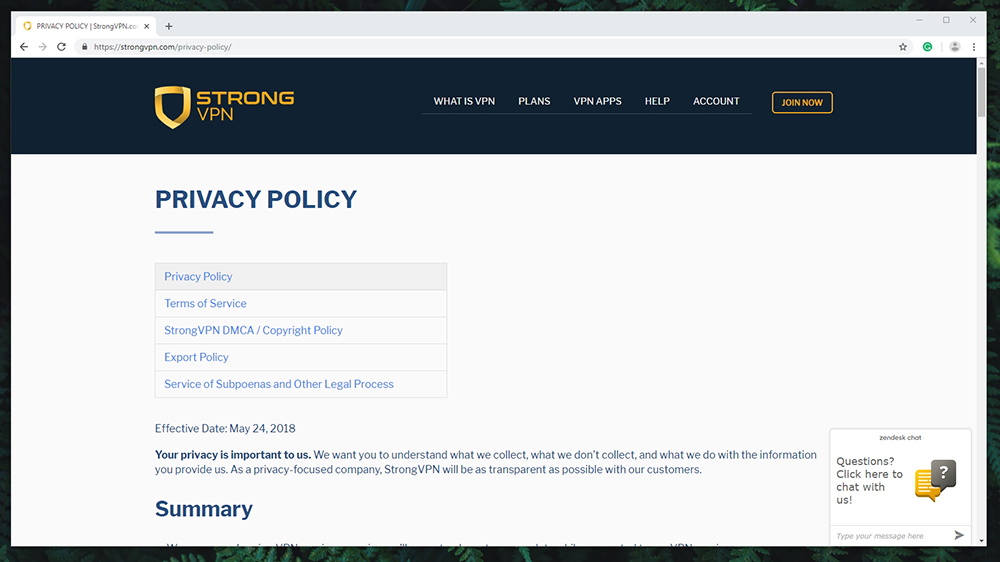The width and height of the screenshot is (1000, 562).
Task: Open Chrome three-dot menu
Action: pos(974,47)
